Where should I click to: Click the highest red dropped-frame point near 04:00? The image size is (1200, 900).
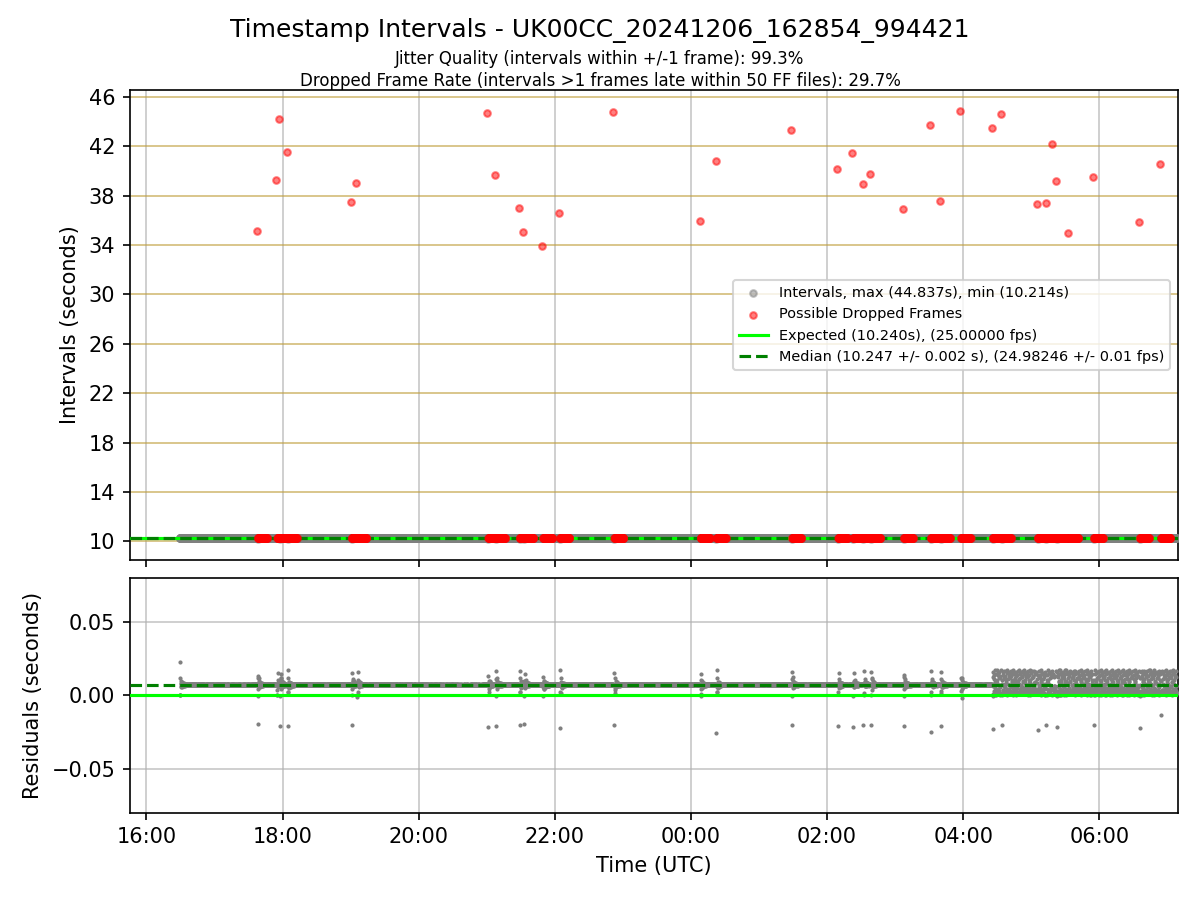coord(960,111)
